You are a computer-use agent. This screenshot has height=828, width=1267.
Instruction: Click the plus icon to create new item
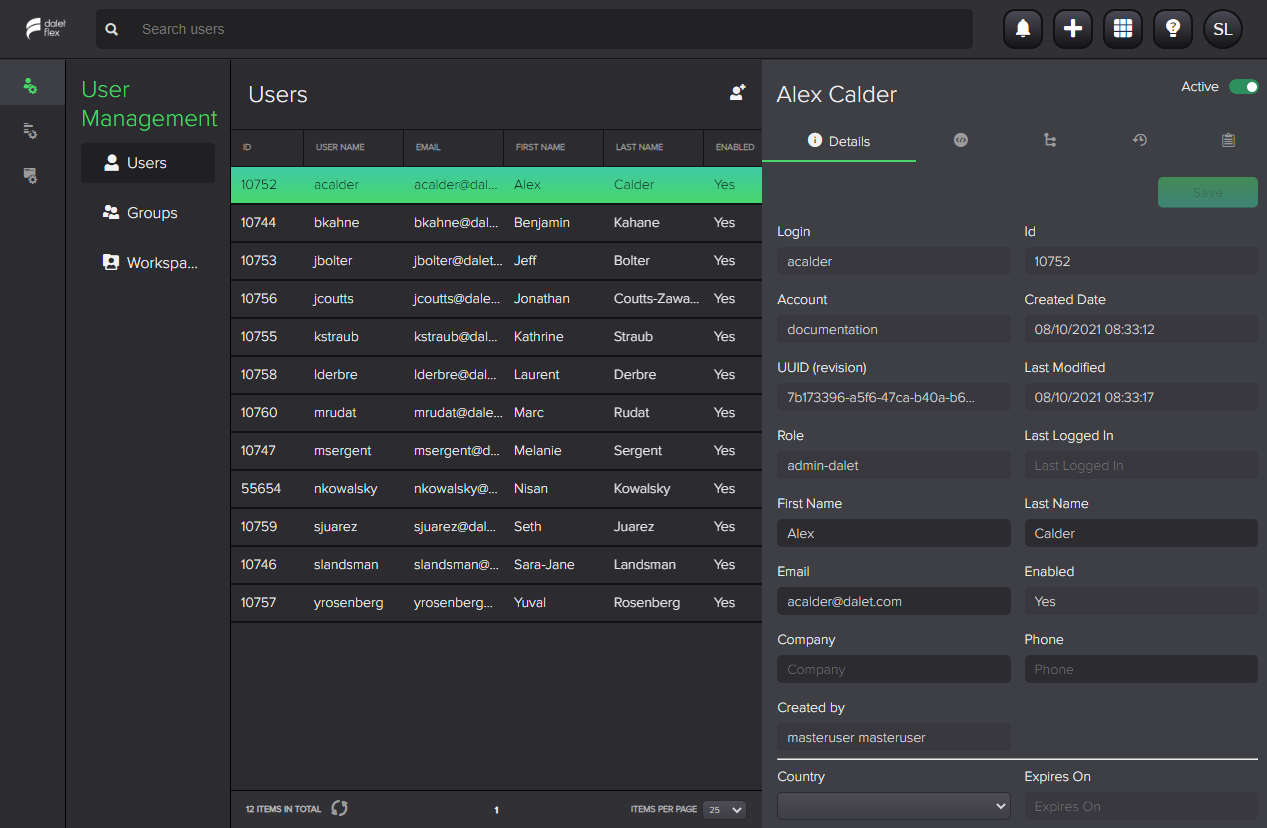point(1072,29)
